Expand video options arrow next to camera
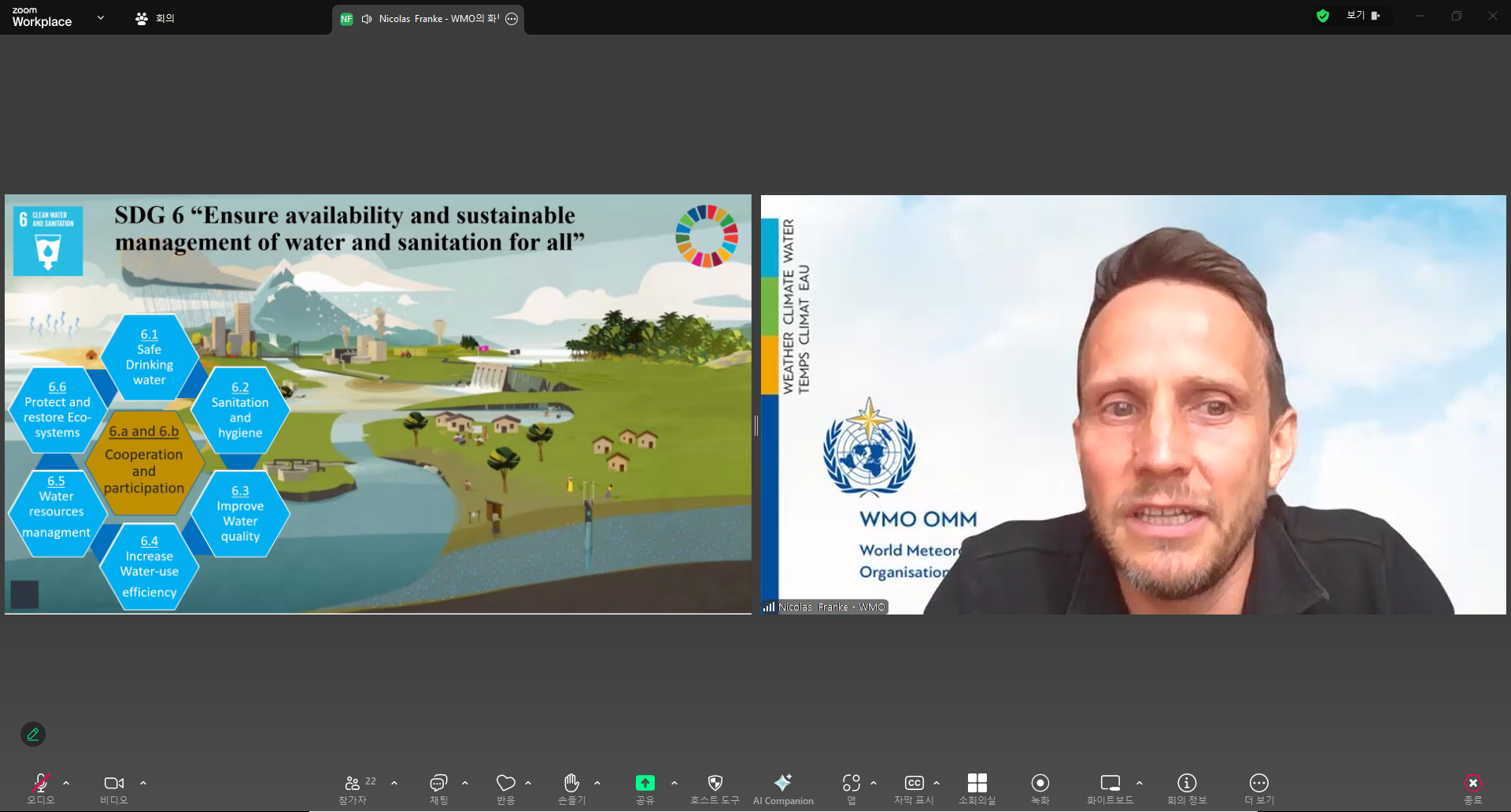Viewport: 1511px width, 812px height. (x=143, y=783)
